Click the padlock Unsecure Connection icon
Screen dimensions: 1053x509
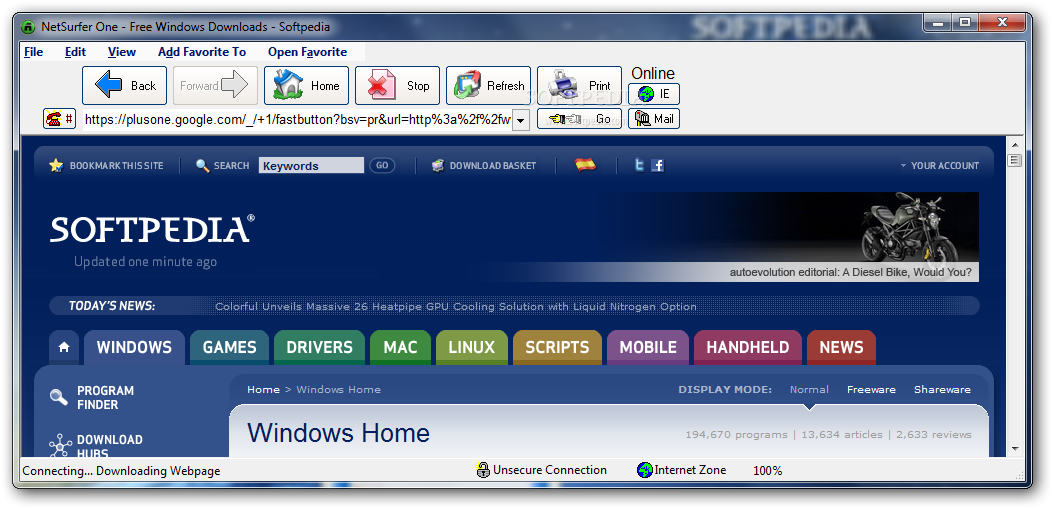[x=483, y=470]
